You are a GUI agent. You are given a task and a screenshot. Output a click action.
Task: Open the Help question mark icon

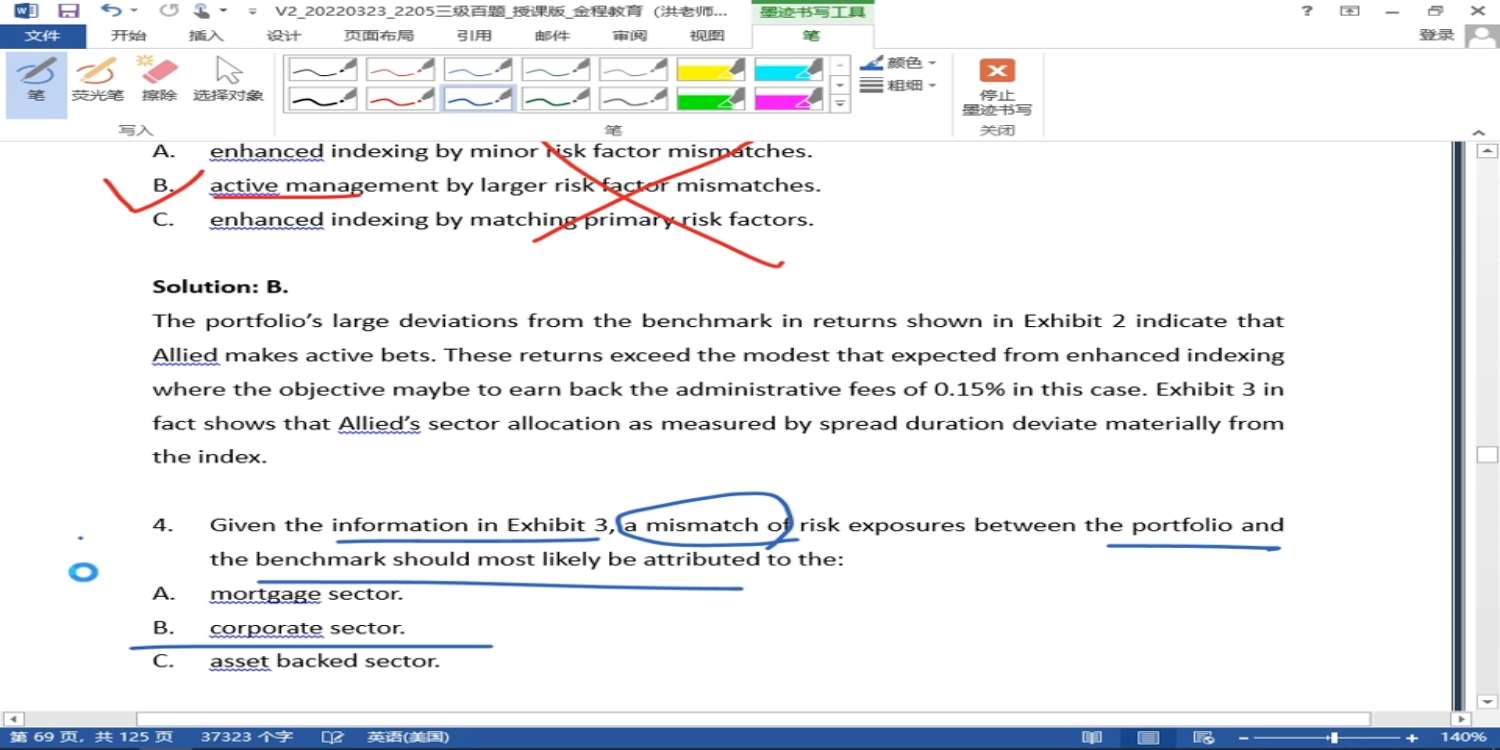[x=1307, y=11]
